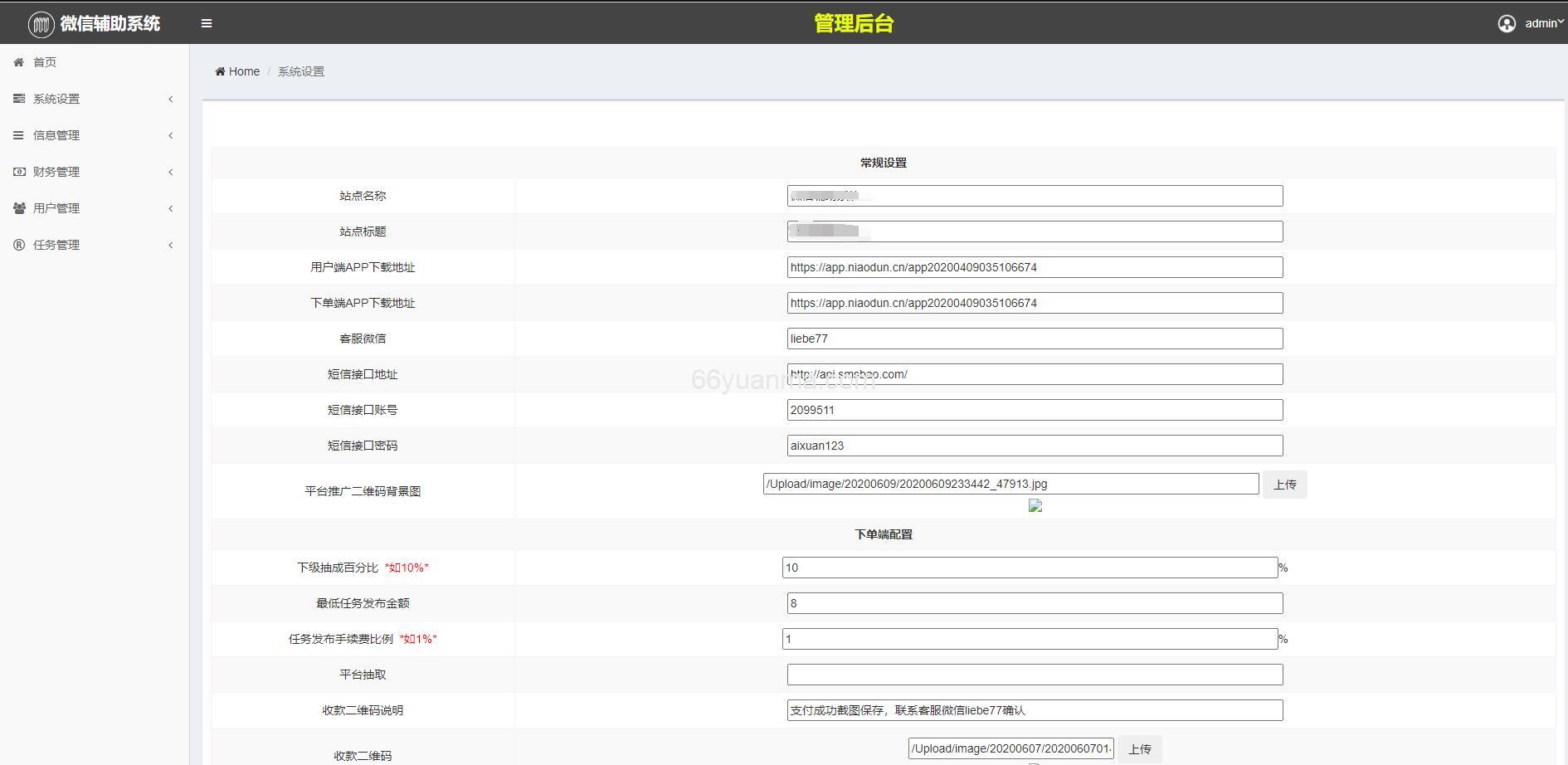
Task: Click the 短信接口密码 text field
Action: [1035, 446]
